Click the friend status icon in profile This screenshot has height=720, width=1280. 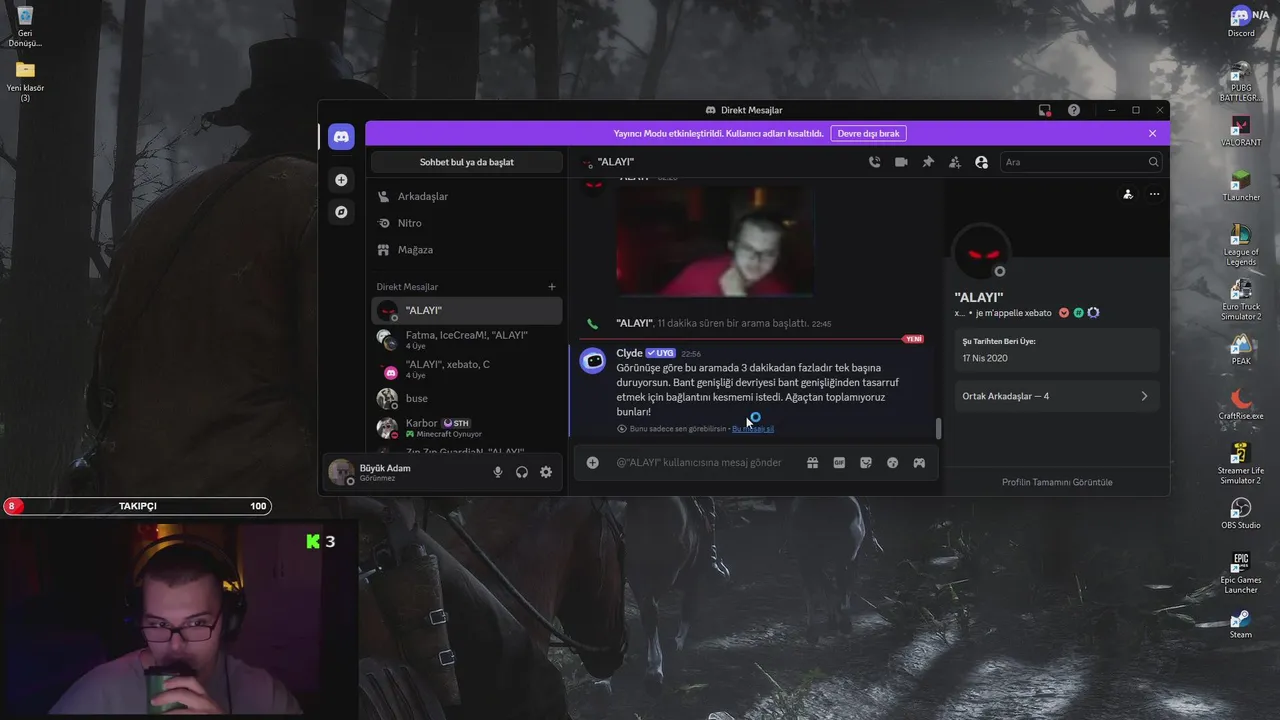pos(1128,194)
